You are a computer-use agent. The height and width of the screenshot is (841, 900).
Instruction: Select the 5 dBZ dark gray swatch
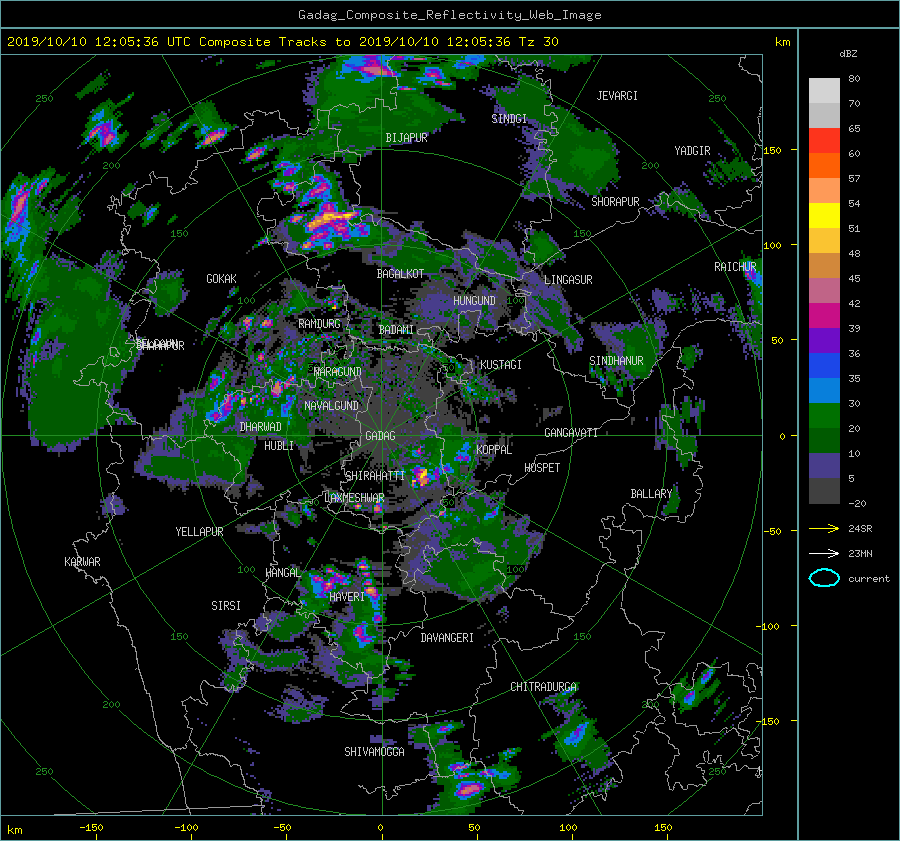pyautogui.click(x=824, y=490)
